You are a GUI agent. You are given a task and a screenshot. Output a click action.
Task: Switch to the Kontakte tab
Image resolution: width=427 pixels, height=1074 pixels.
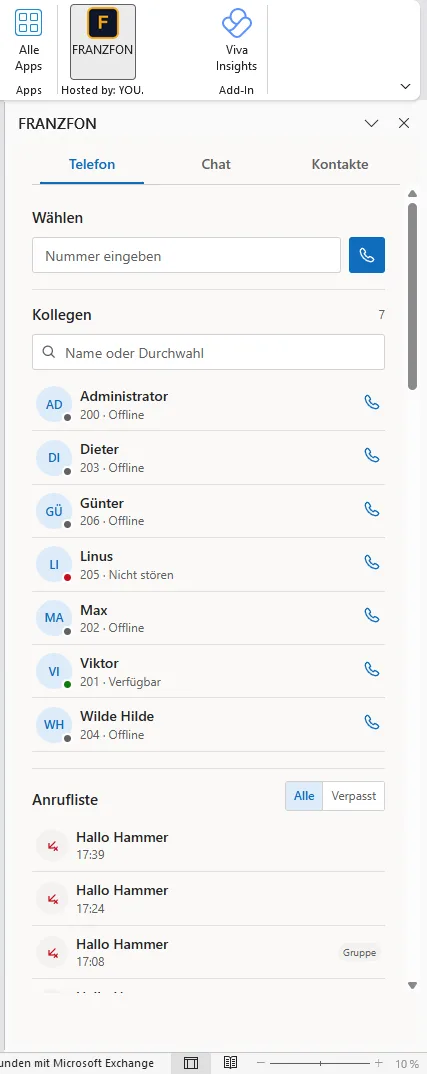click(340, 164)
